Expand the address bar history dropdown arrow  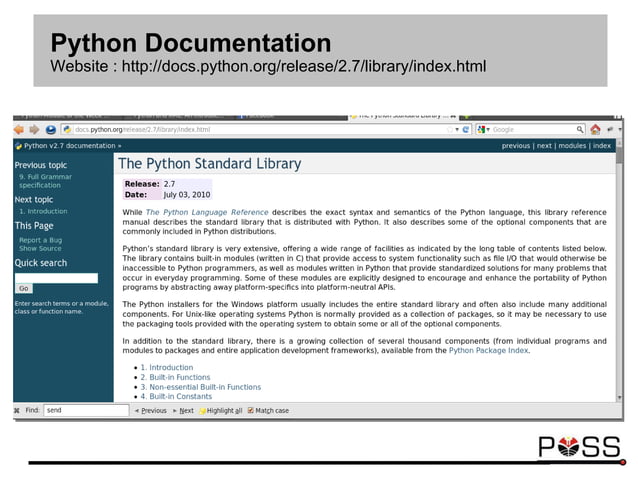pyautogui.click(x=457, y=130)
